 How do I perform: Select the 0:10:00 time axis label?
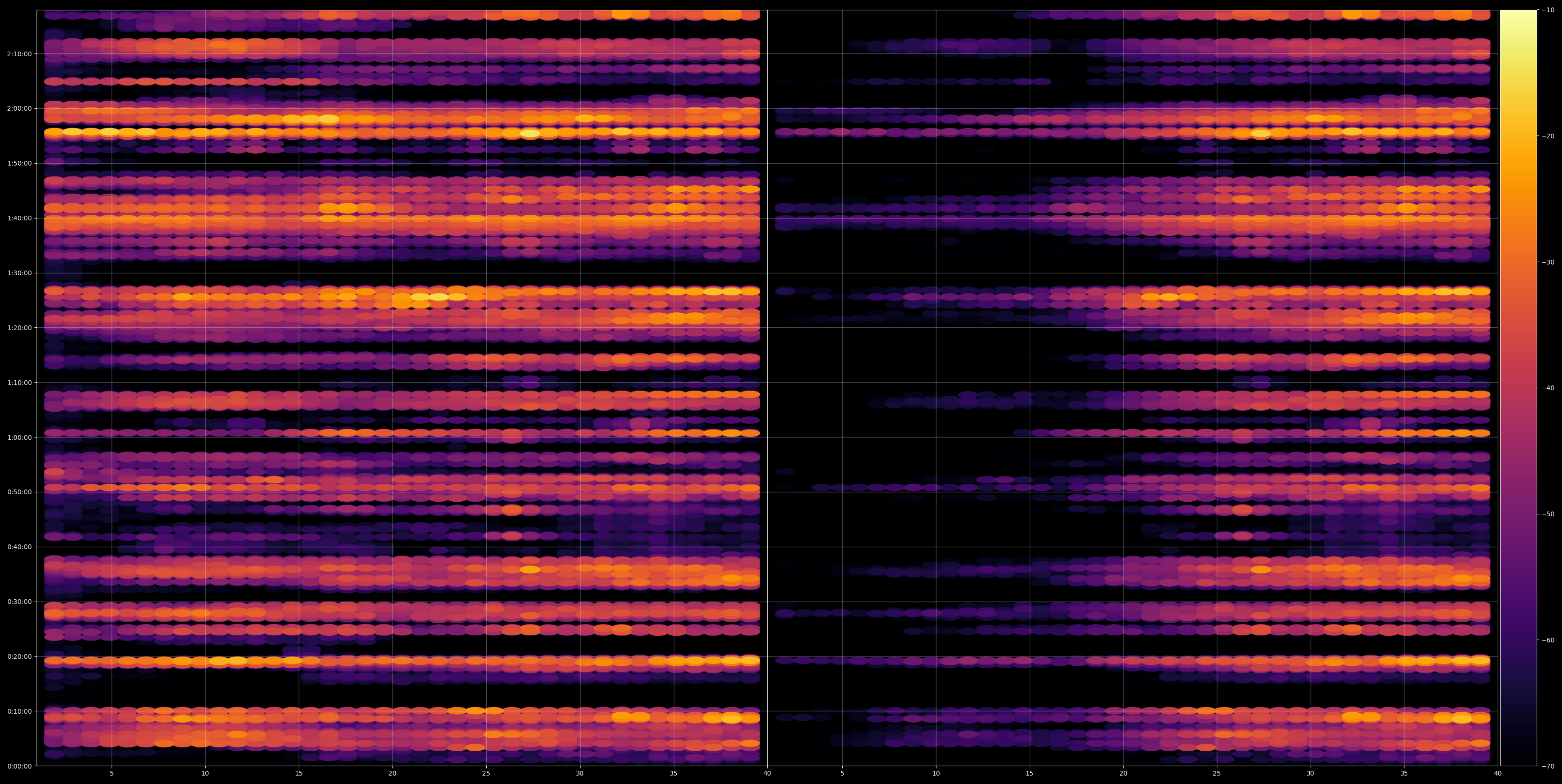19,711
